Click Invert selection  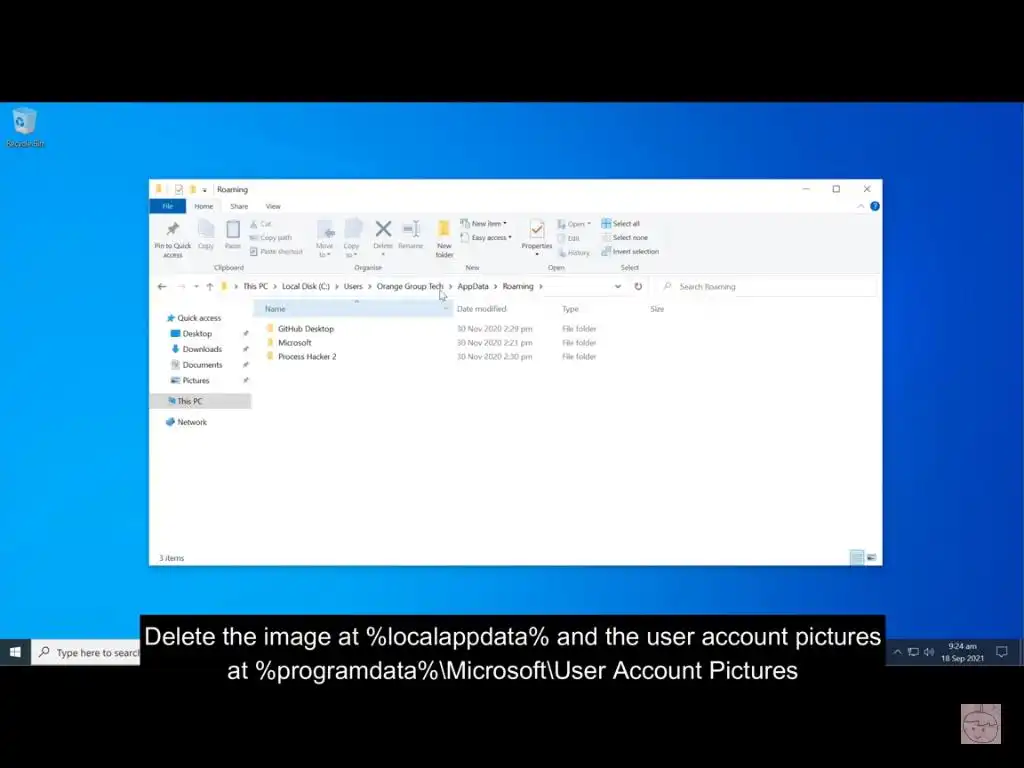(x=630, y=251)
